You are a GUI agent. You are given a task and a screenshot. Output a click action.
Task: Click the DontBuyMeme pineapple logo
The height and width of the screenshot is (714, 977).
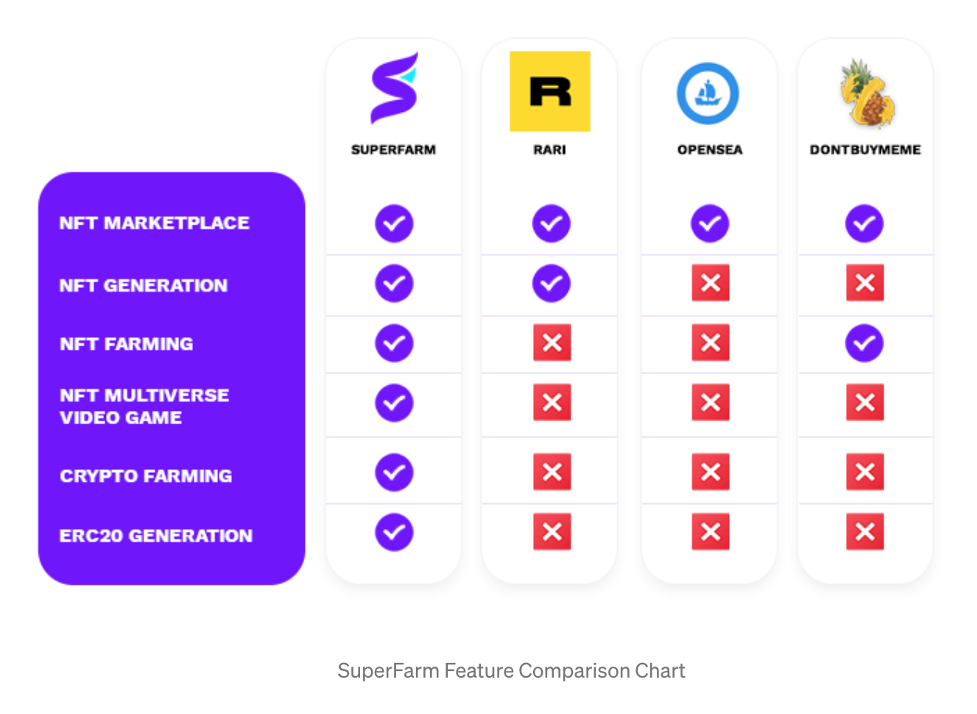pos(866,93)
